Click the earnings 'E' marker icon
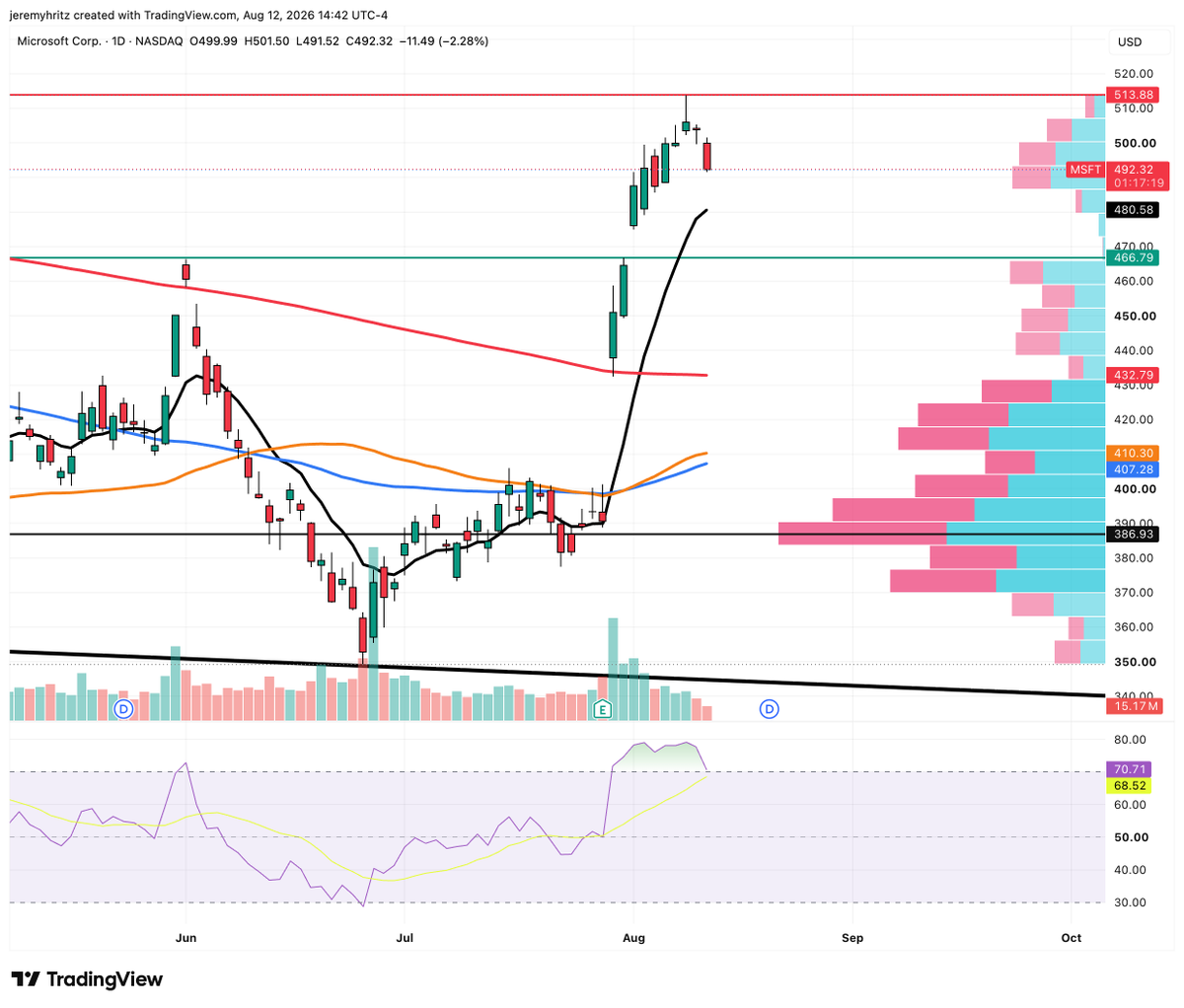 tap(601, 708)
